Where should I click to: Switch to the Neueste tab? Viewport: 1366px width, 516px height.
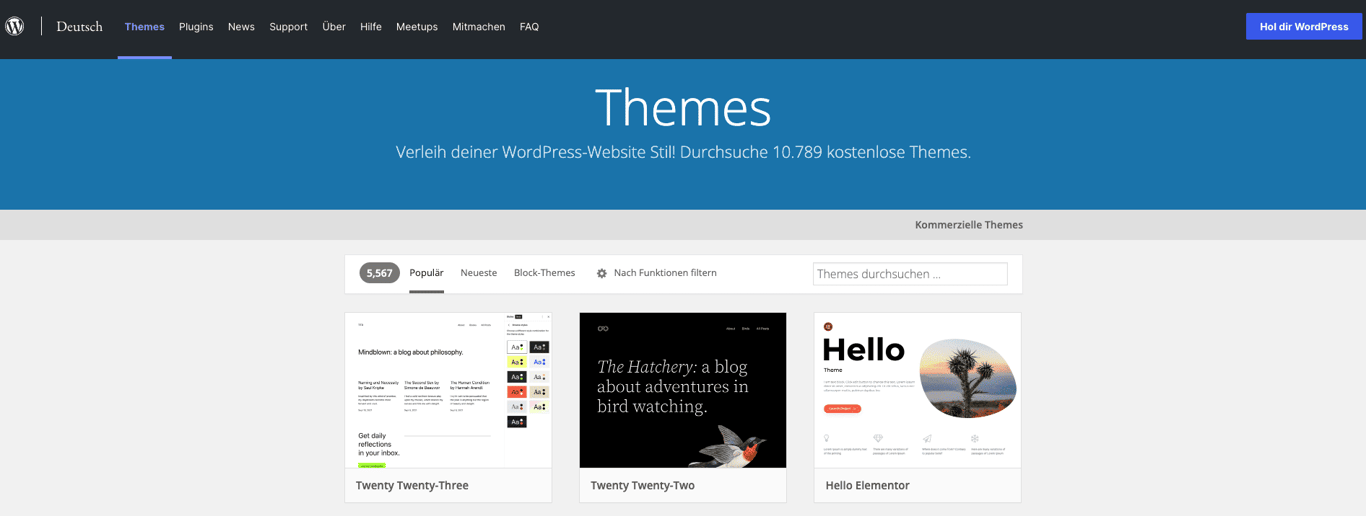coord(479,273)
